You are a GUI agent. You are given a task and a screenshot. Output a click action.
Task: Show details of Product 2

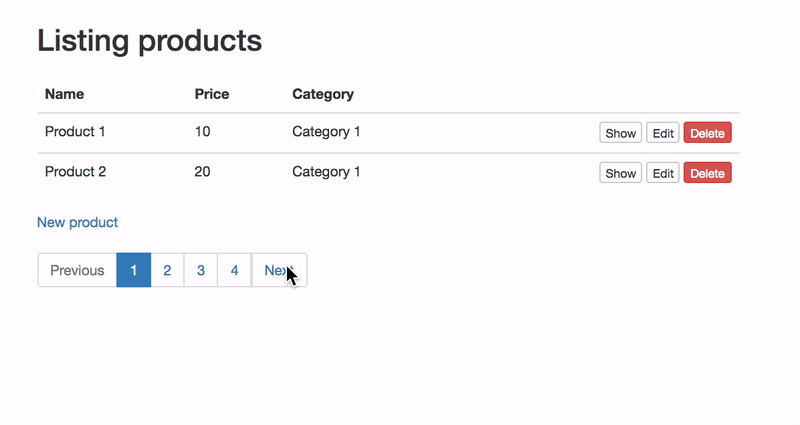(x=620, y=173)
